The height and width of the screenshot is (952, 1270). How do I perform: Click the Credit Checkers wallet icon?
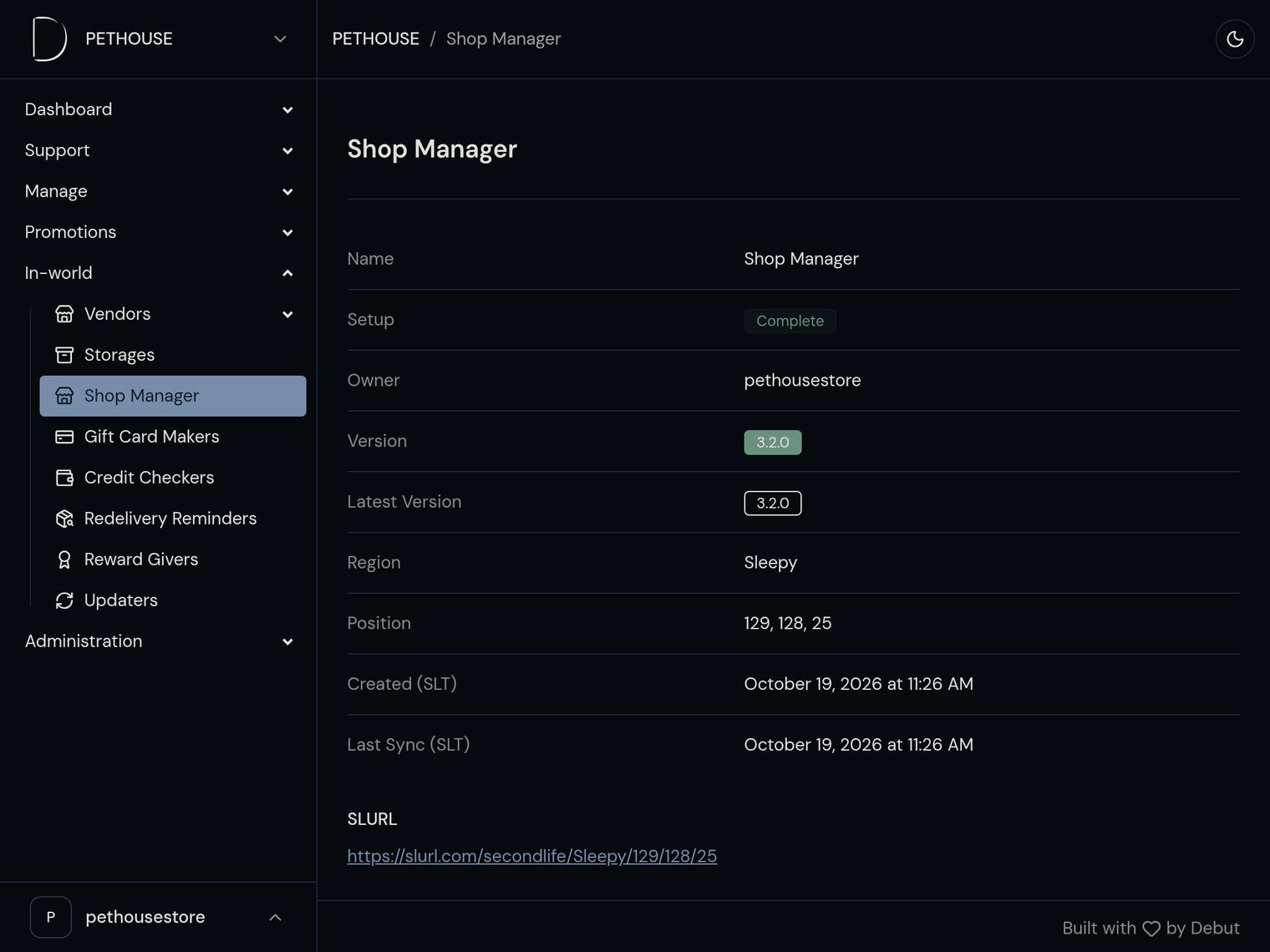pyautogui.click(x=64, y=478)
